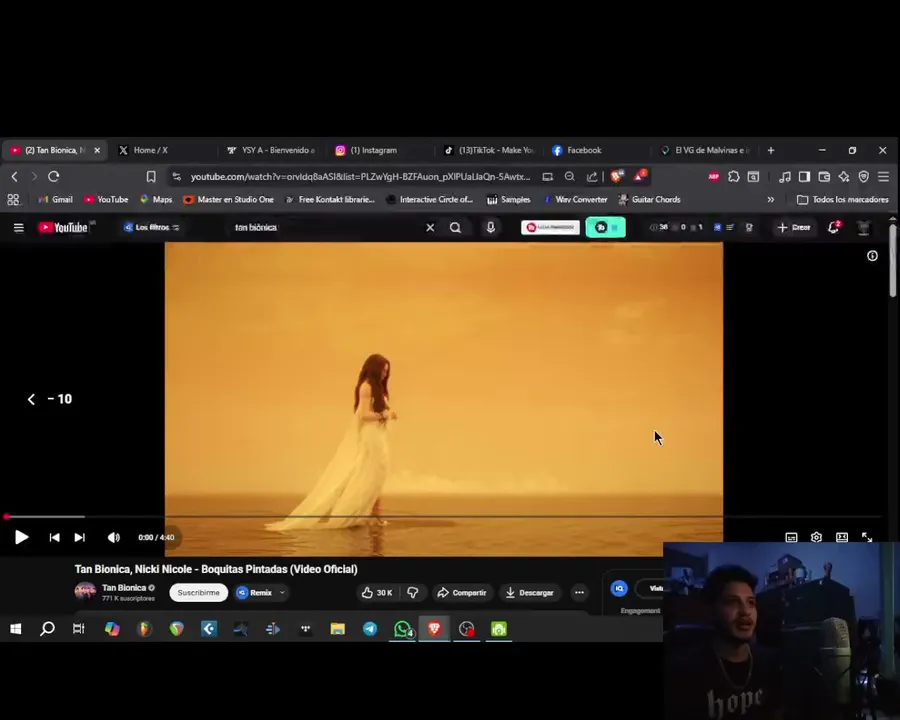
Task: Exit fullscreen in the video player
Action: pos(867,537)
